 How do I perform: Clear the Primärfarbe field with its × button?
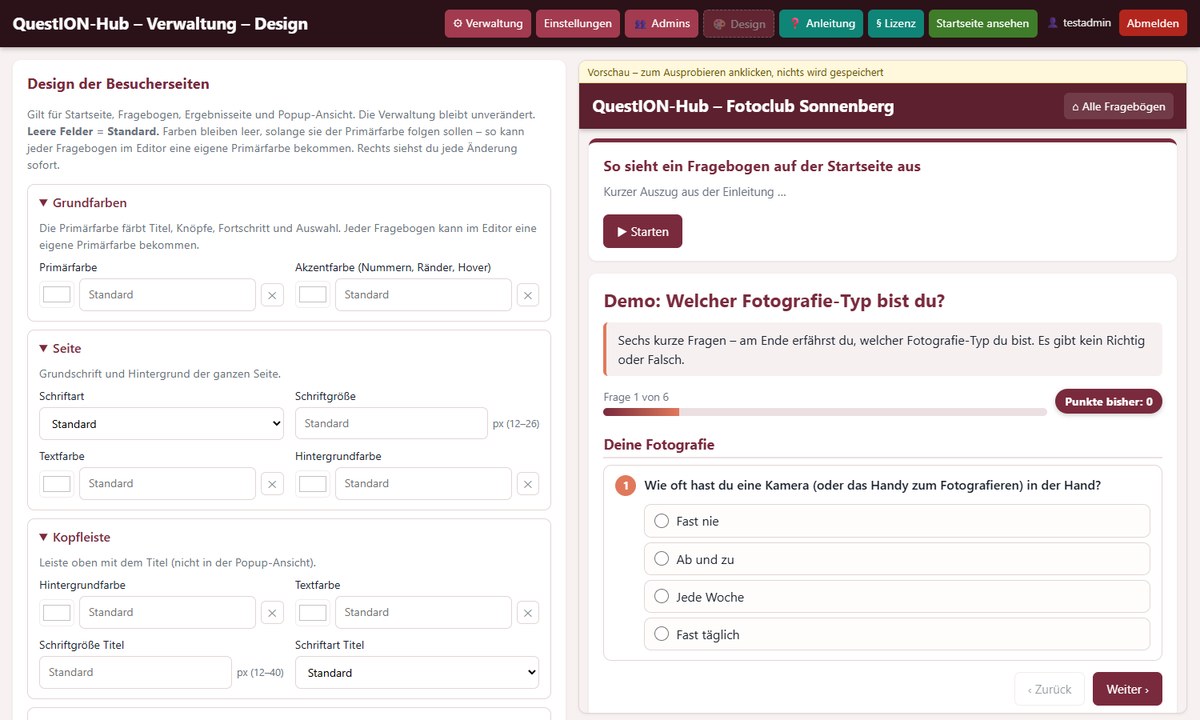(x=273, y=295)
